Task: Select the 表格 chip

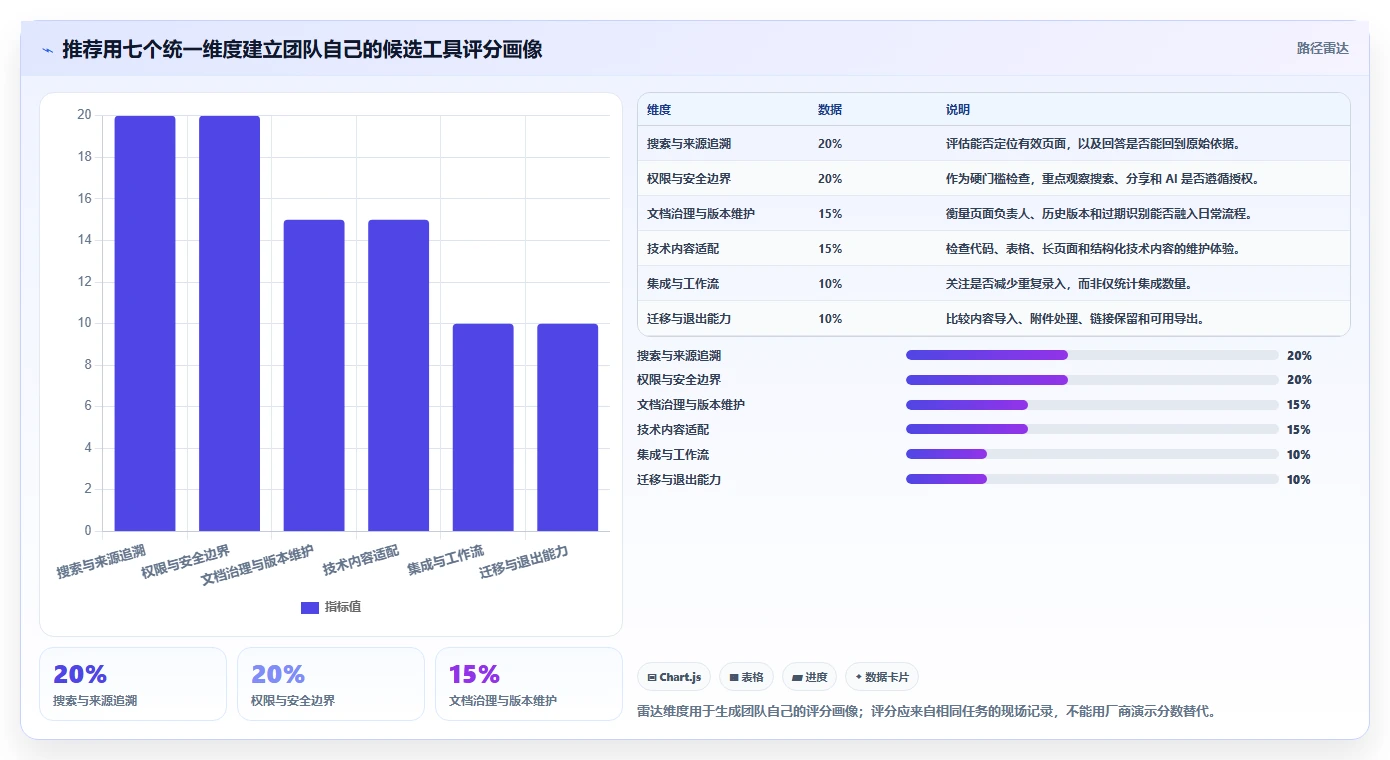Action: coord(746,677)
